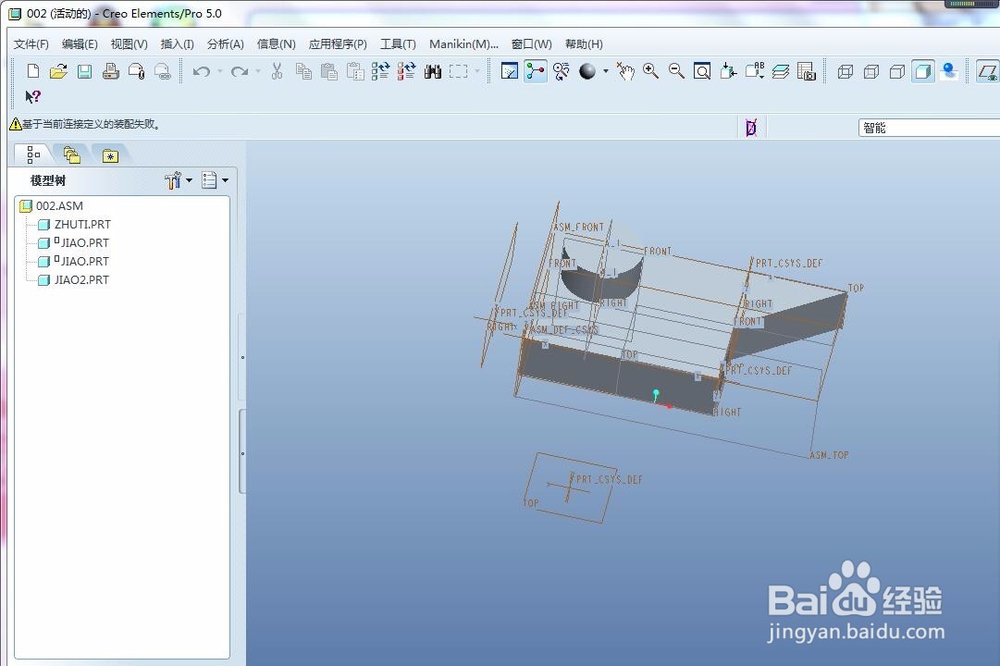Open the Reorient view icon

[728, 71]
